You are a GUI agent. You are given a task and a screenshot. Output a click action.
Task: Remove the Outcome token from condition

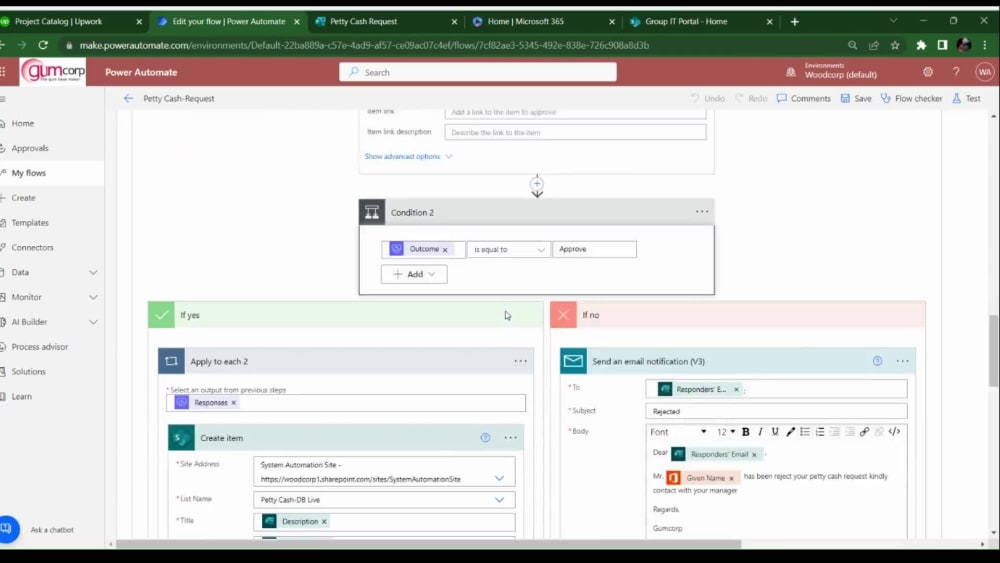pyautogui.click(x=445, y=250)
